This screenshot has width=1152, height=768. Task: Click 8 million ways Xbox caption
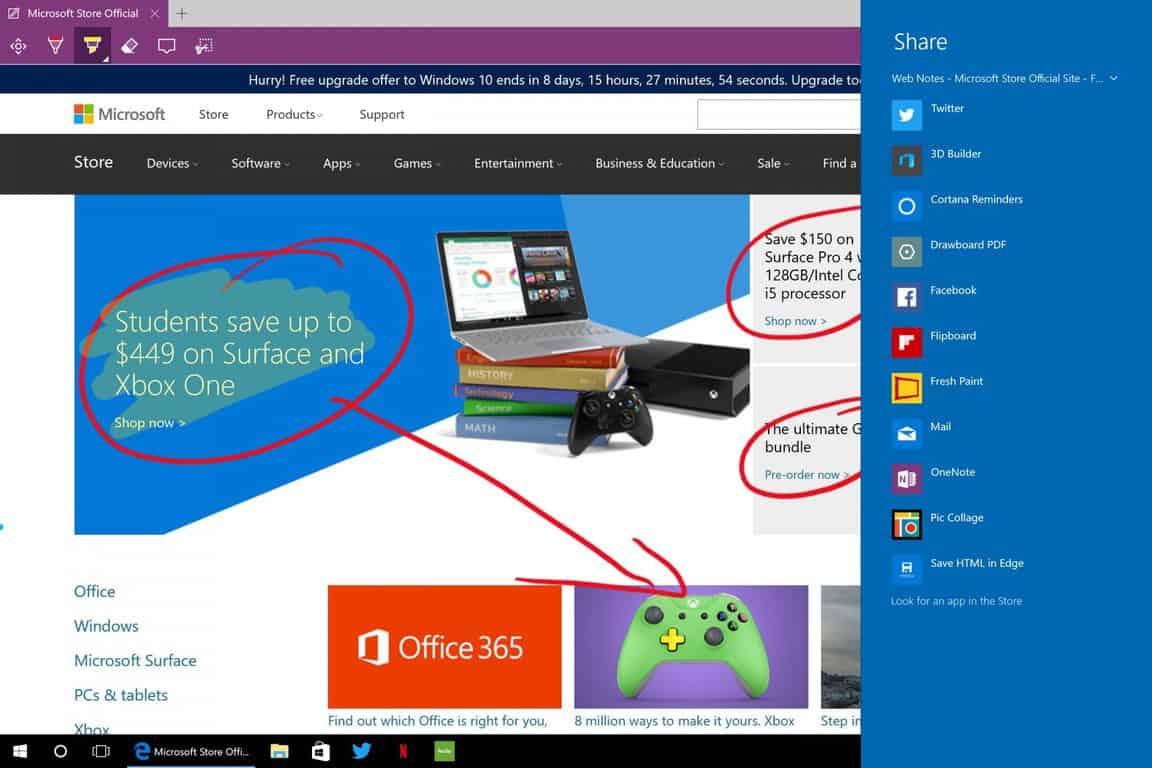684,721
